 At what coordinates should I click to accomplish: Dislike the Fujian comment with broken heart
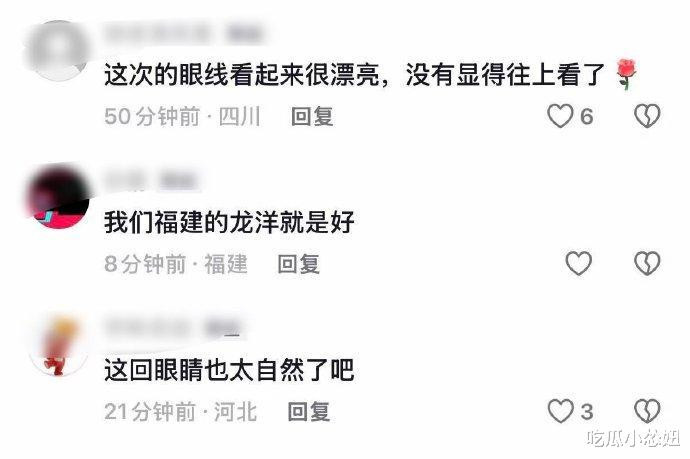point(647,264)
